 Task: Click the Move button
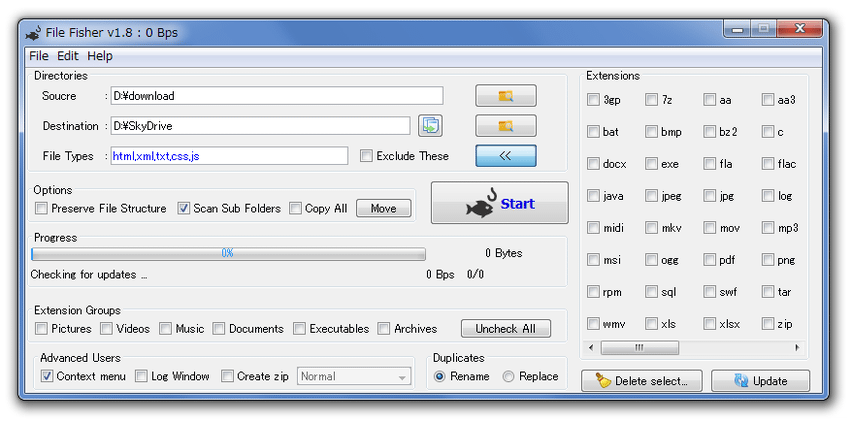pyautogui.click(x=383, y=209)
